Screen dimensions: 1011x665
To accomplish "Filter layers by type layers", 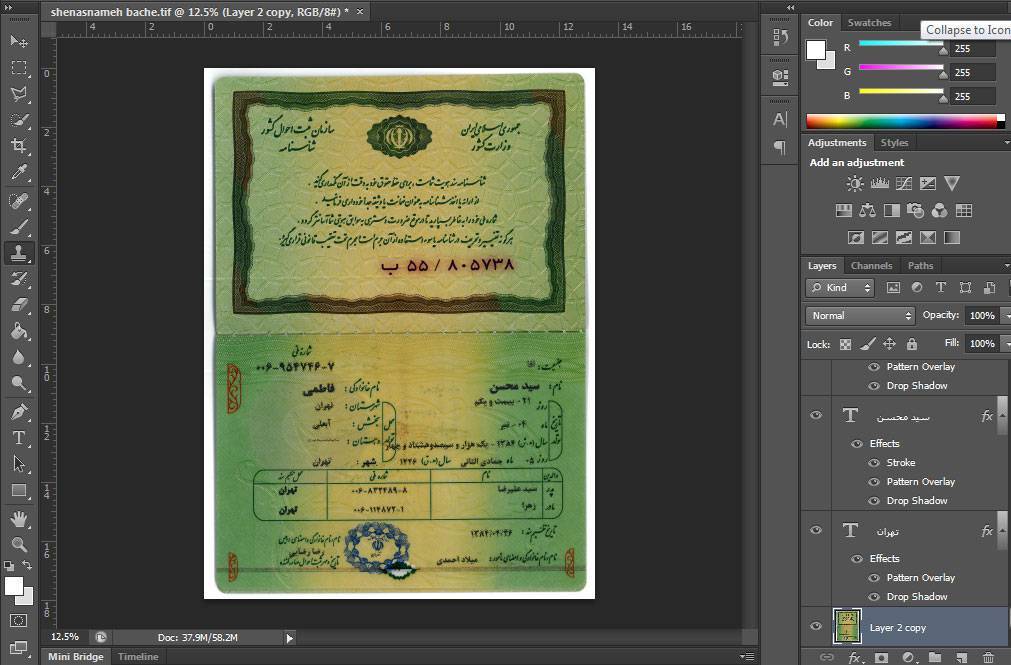I will pyautogui.click(x=941, y=288).
